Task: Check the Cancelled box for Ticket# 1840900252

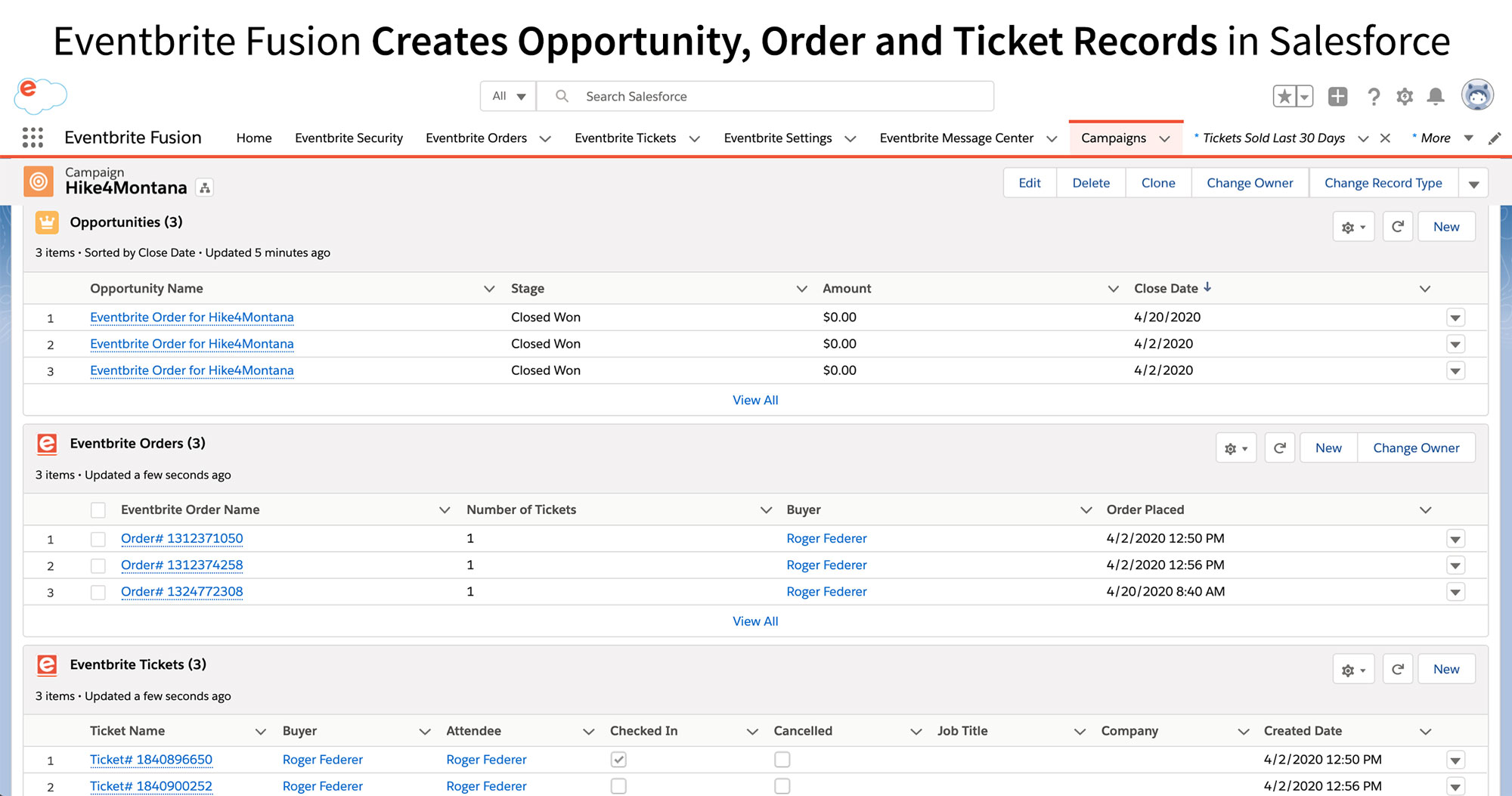Action: tap(782, 786)
